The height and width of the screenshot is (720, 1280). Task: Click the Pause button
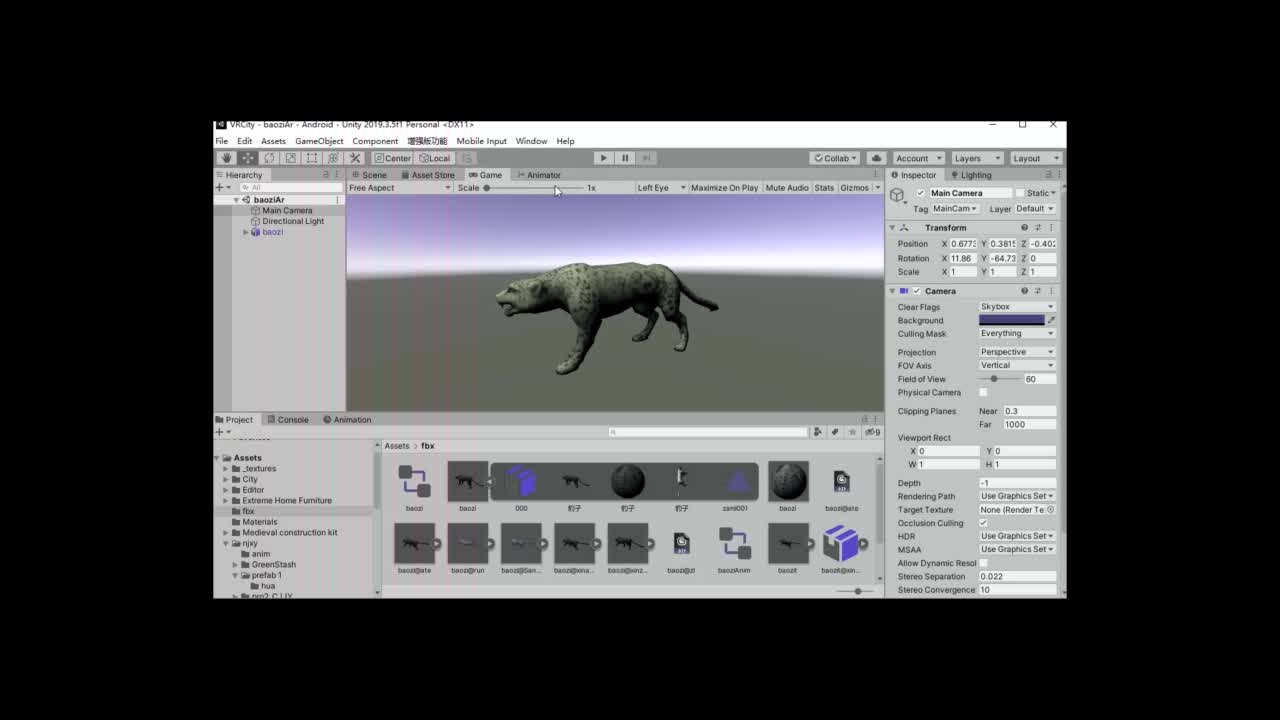tap(625, 158)
